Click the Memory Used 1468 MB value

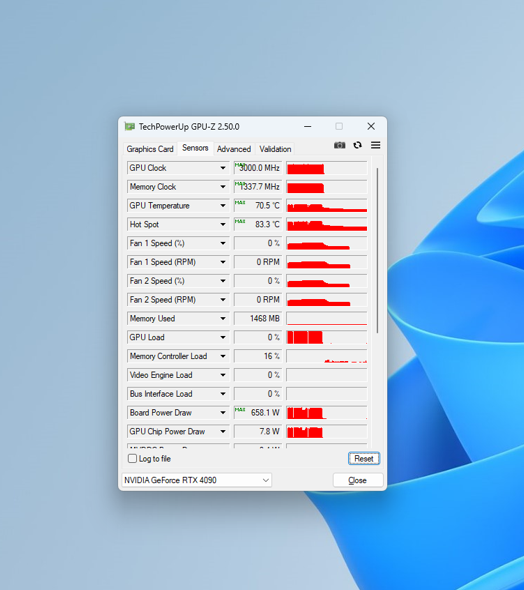tap(258, 318)
